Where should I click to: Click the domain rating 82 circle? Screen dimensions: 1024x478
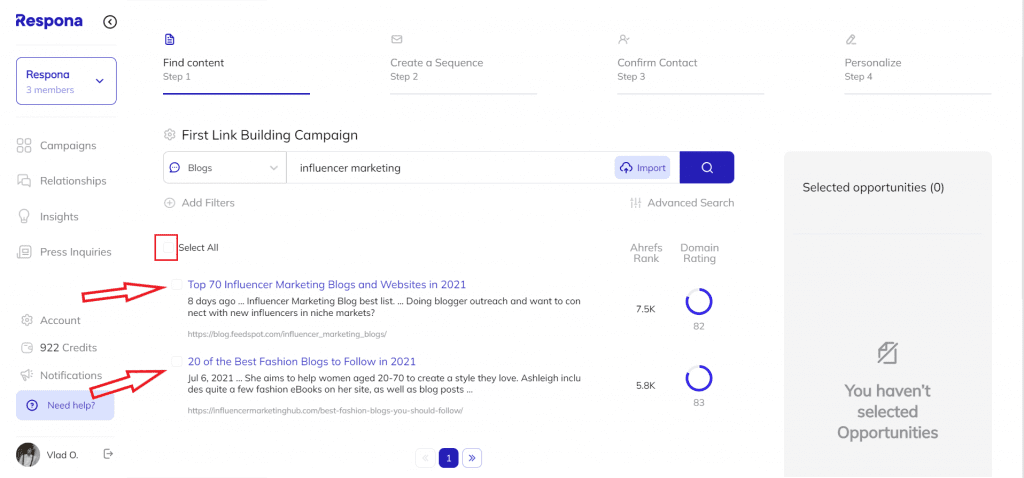click(x=699, y=302)
